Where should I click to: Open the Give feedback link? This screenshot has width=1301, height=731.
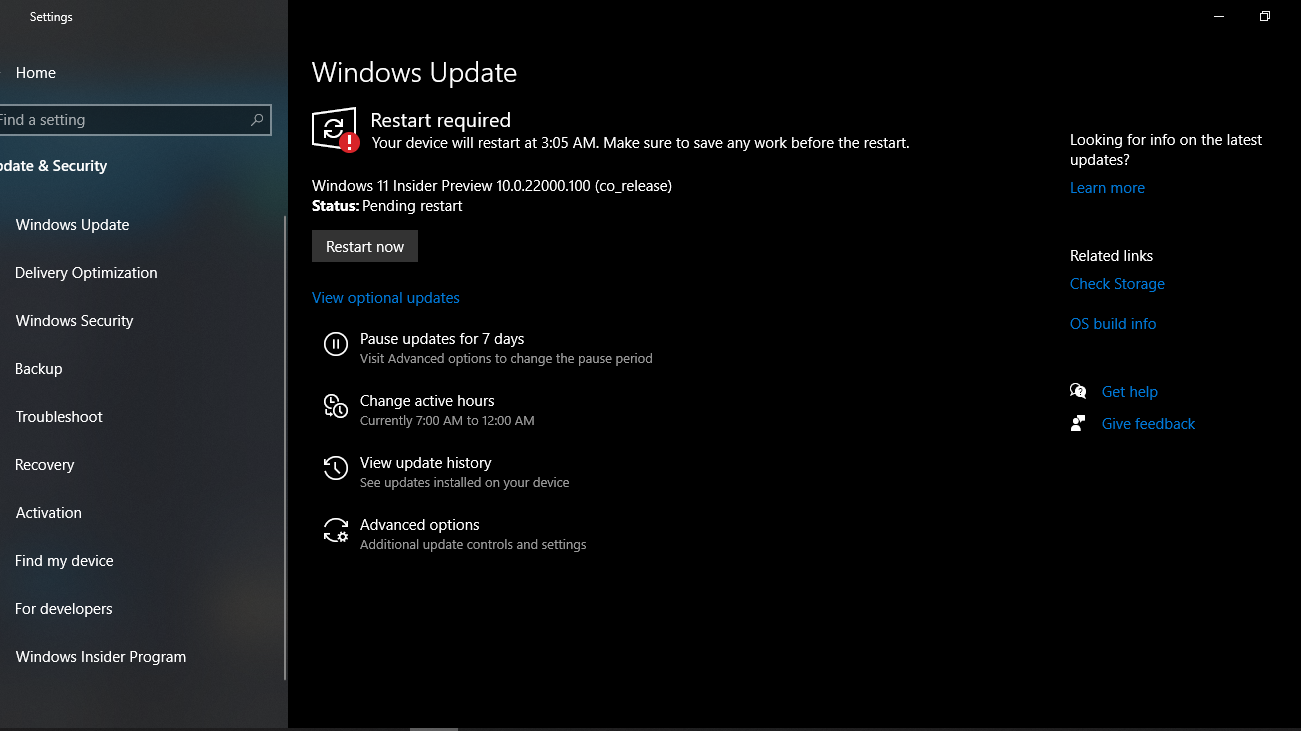(1148, 424)
